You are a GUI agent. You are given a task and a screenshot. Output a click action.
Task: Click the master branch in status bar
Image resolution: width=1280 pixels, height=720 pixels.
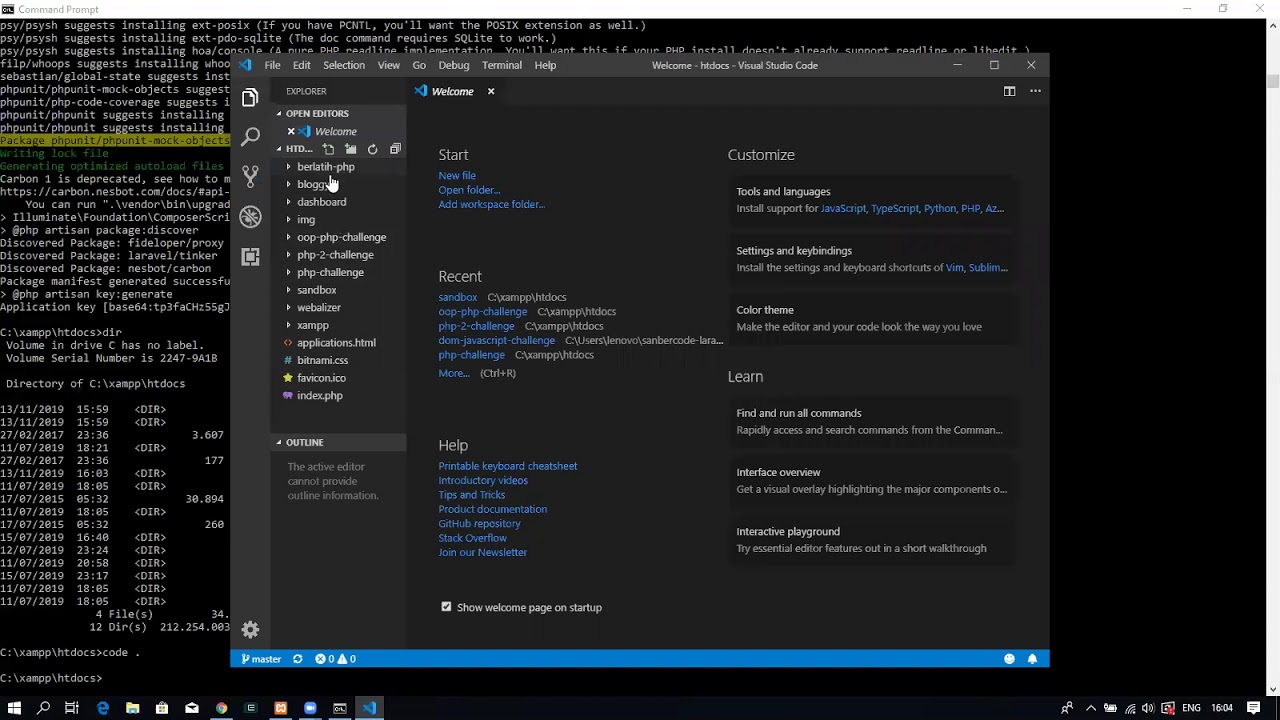click(x=261, y=659)
